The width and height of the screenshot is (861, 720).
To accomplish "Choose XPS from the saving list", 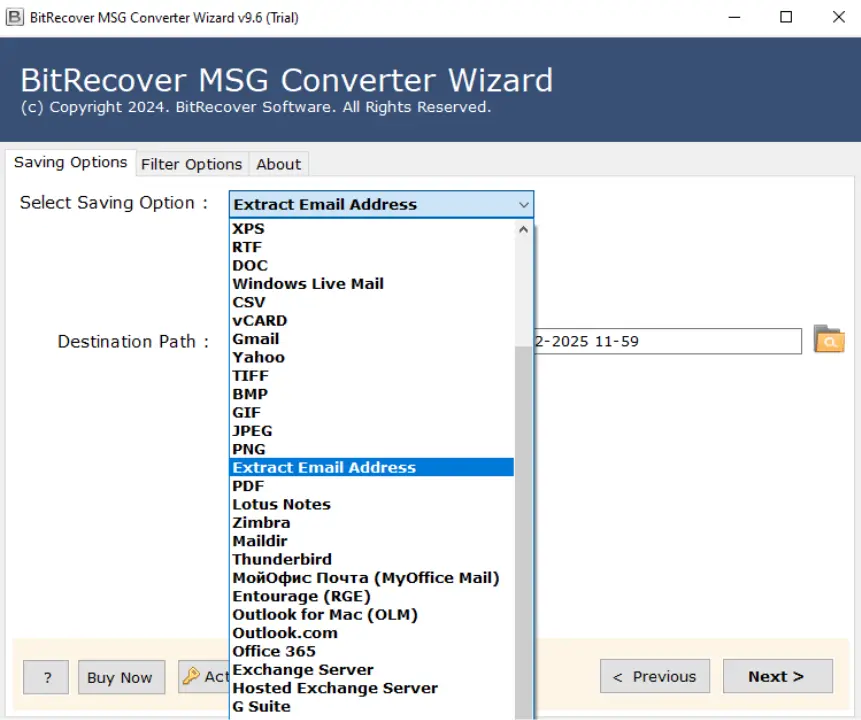I will [x=372, y=228].
